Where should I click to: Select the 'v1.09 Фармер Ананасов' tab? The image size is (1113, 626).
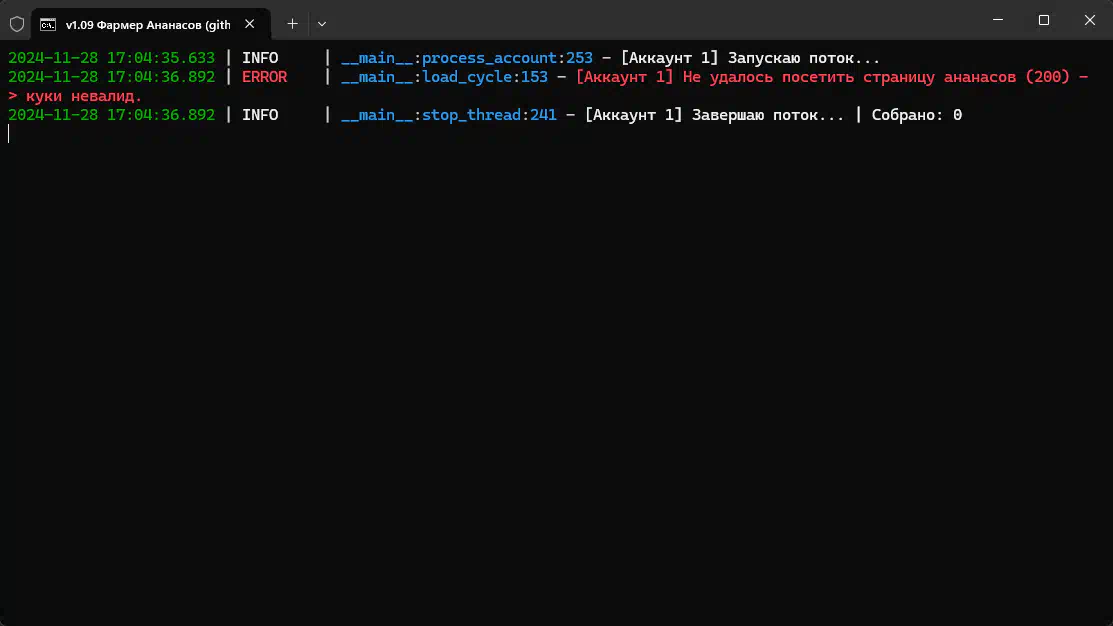tap(150, 24)
